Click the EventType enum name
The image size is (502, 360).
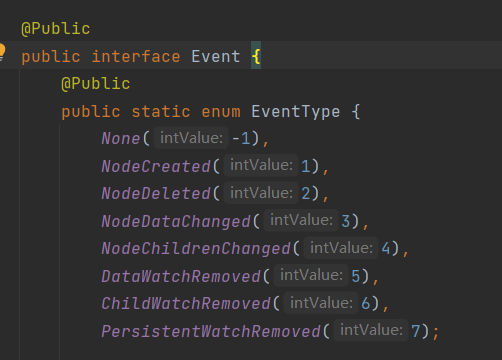296,111
